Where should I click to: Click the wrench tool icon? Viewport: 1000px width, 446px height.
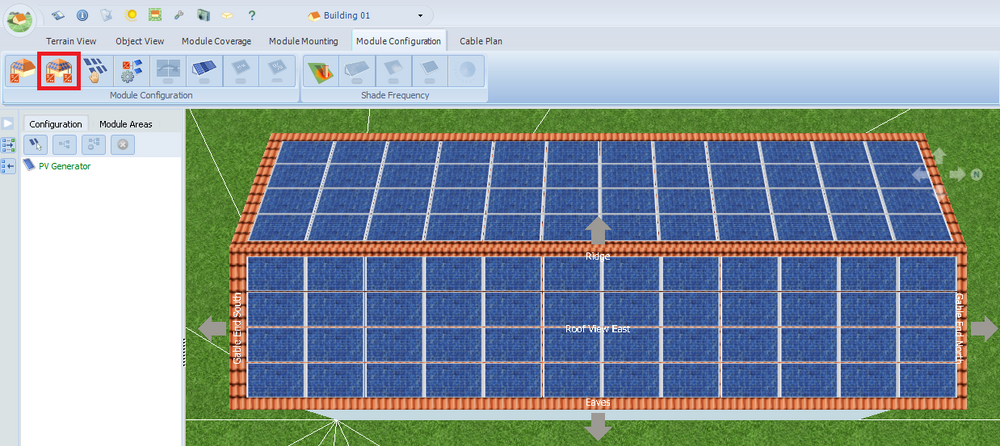click(x=179, y=15)
